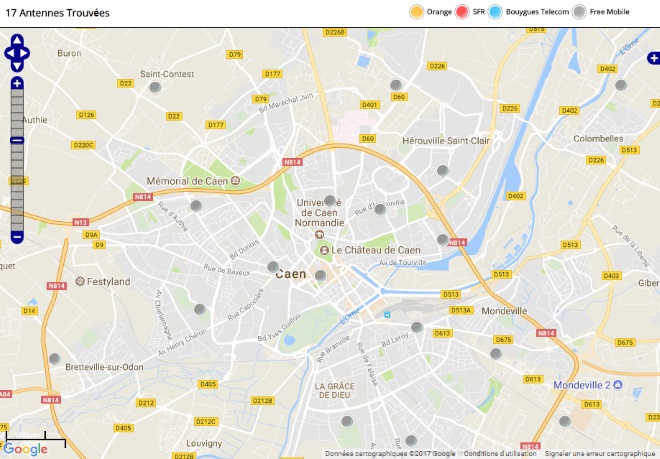Open the Conditions d'utilisation link

(500, 454)
